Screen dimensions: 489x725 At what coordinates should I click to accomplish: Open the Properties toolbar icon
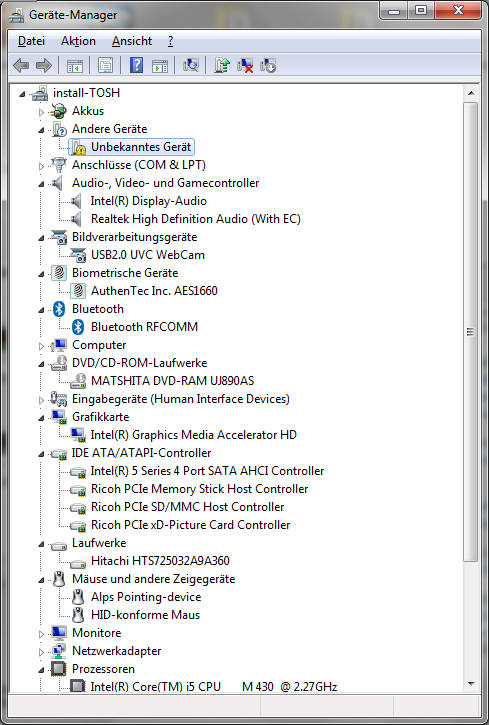pos(105,66)
